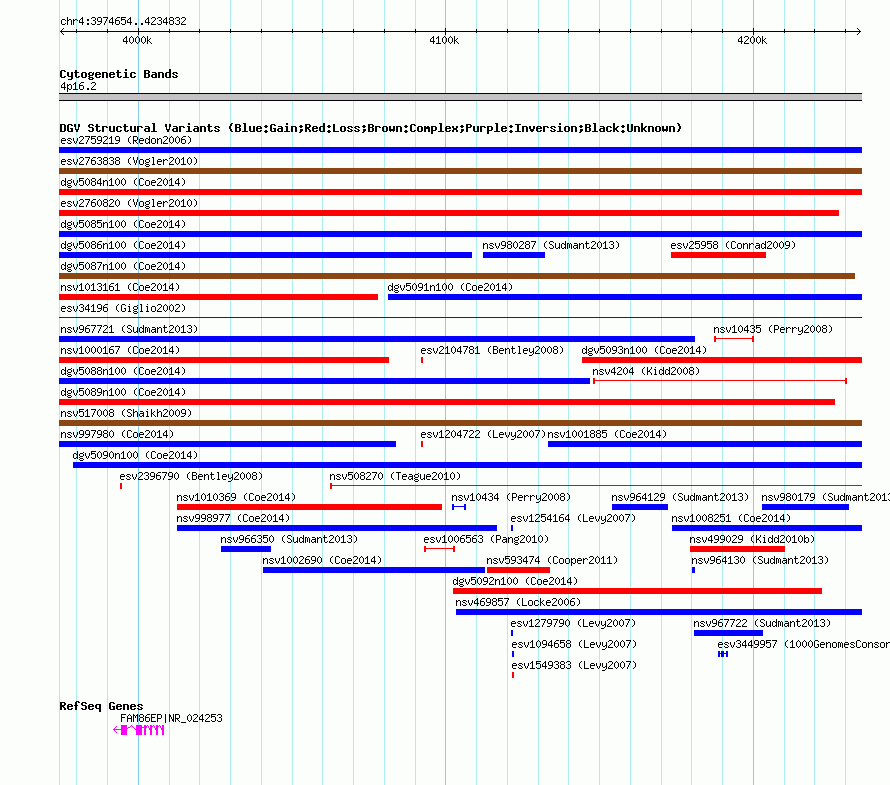
Task: Select dgv5089n100 (Coe2014) label
Action: pos(123,392)
